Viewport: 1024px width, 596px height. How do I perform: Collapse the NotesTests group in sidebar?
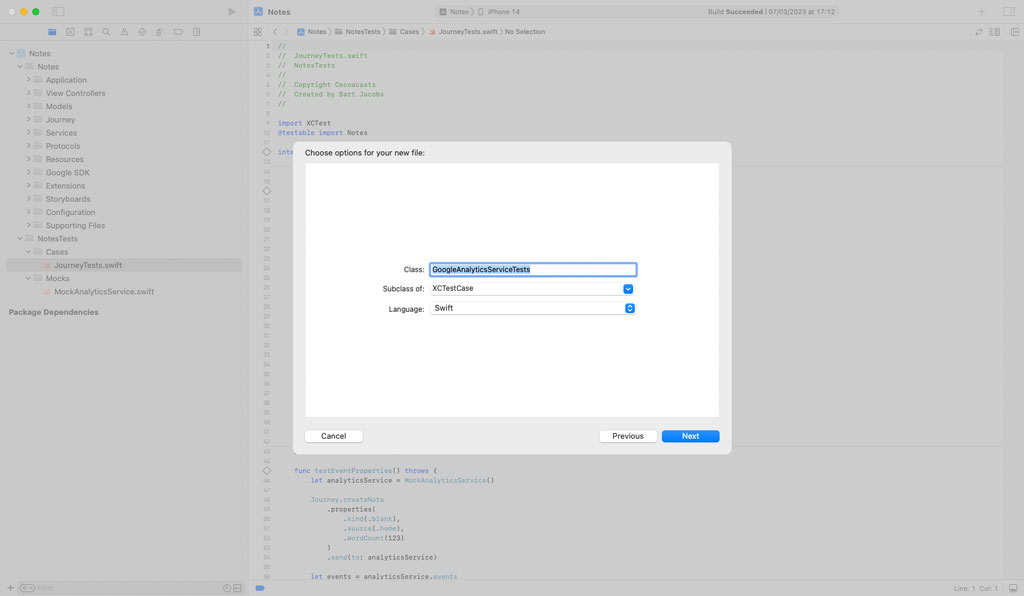pyautogui.click(x=18, y=238)
